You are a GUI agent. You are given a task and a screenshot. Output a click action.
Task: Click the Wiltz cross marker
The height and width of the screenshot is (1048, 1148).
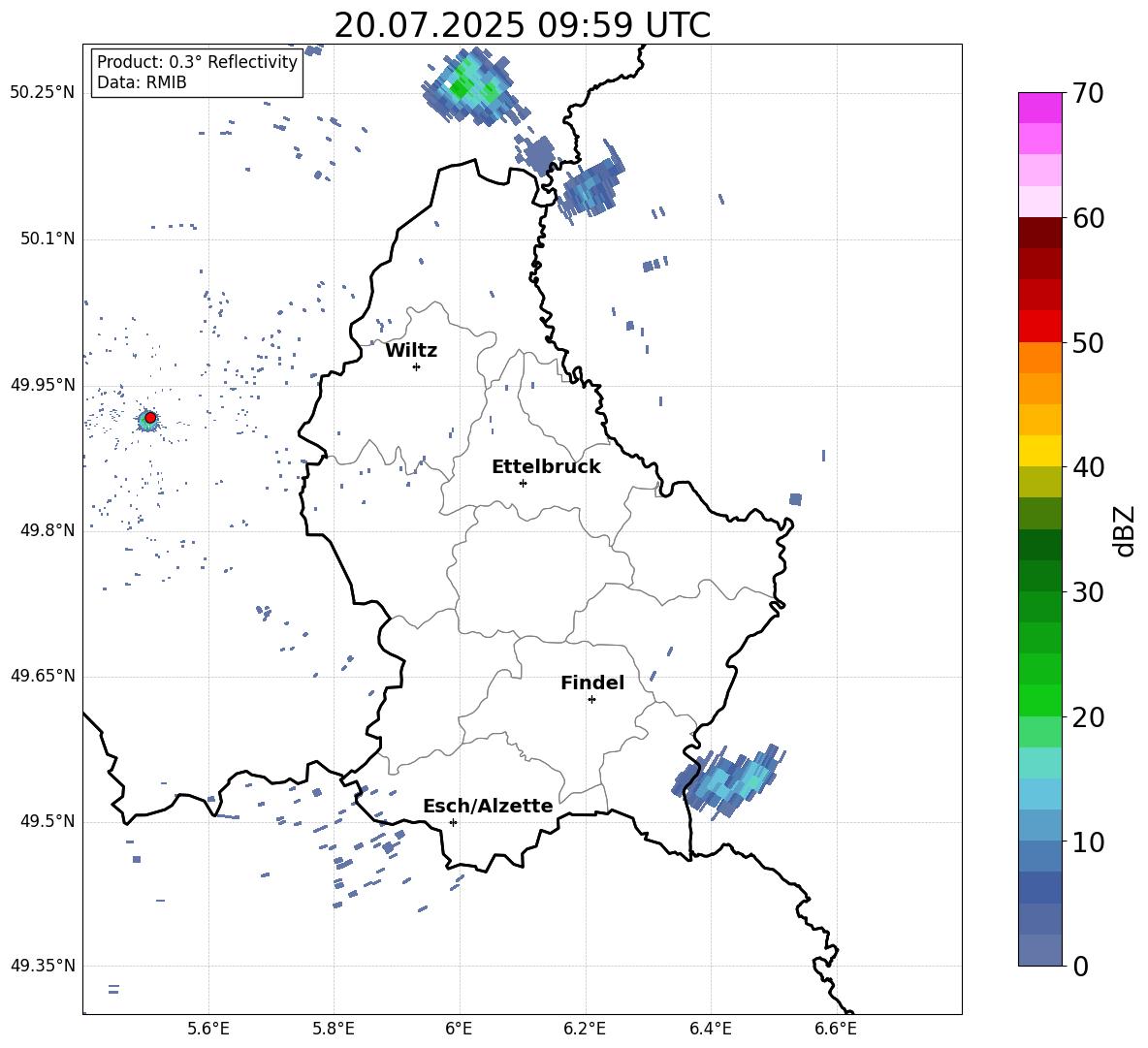click(x=416, y=366)
